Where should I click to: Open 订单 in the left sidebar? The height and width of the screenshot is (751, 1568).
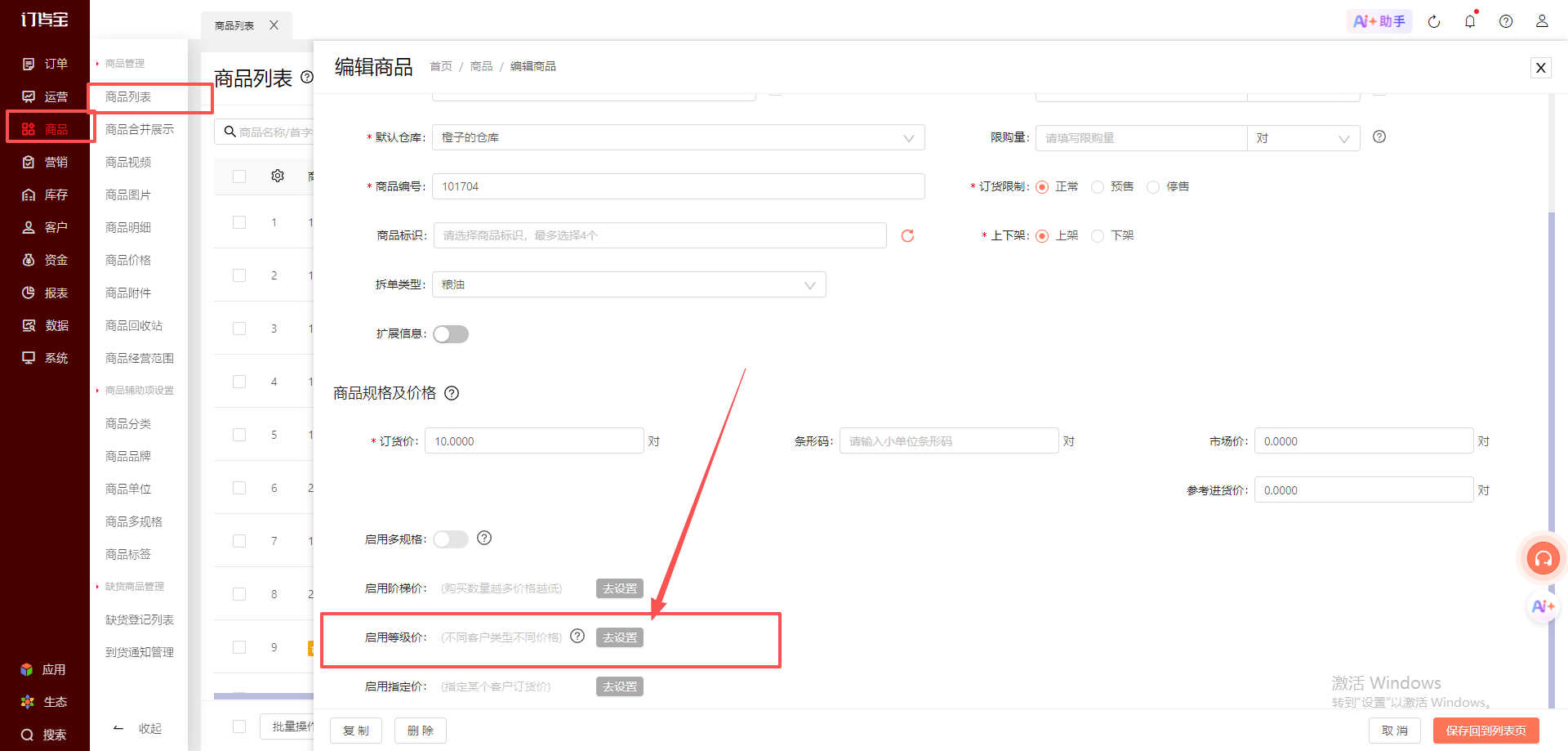45,64
